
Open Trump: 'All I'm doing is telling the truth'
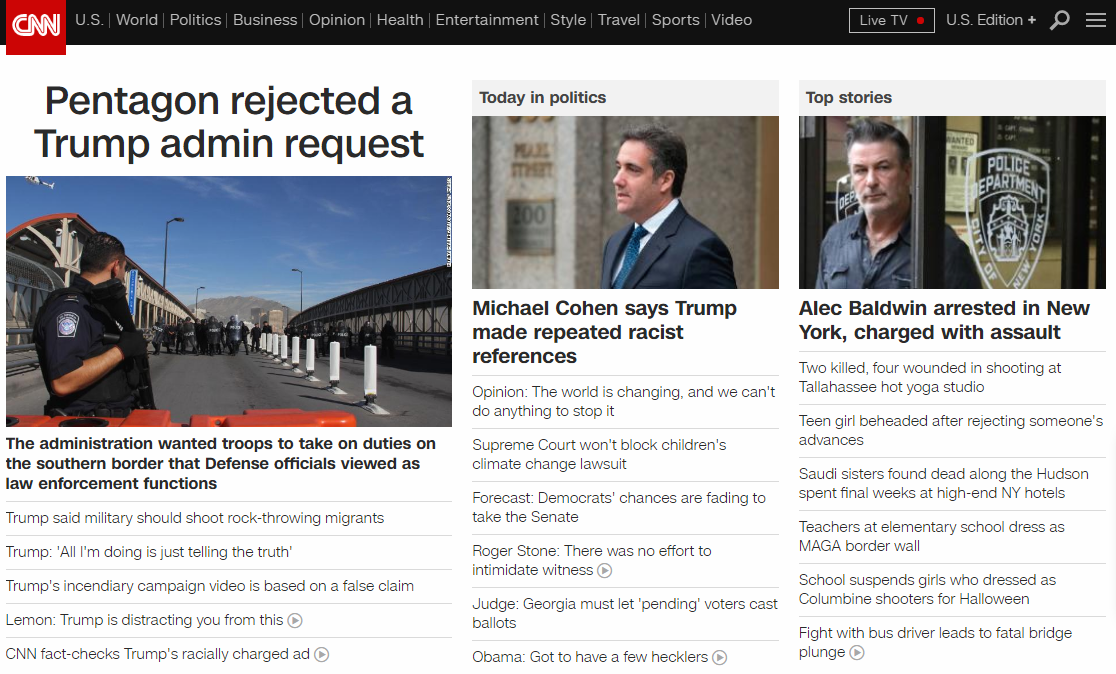[149, 552]
